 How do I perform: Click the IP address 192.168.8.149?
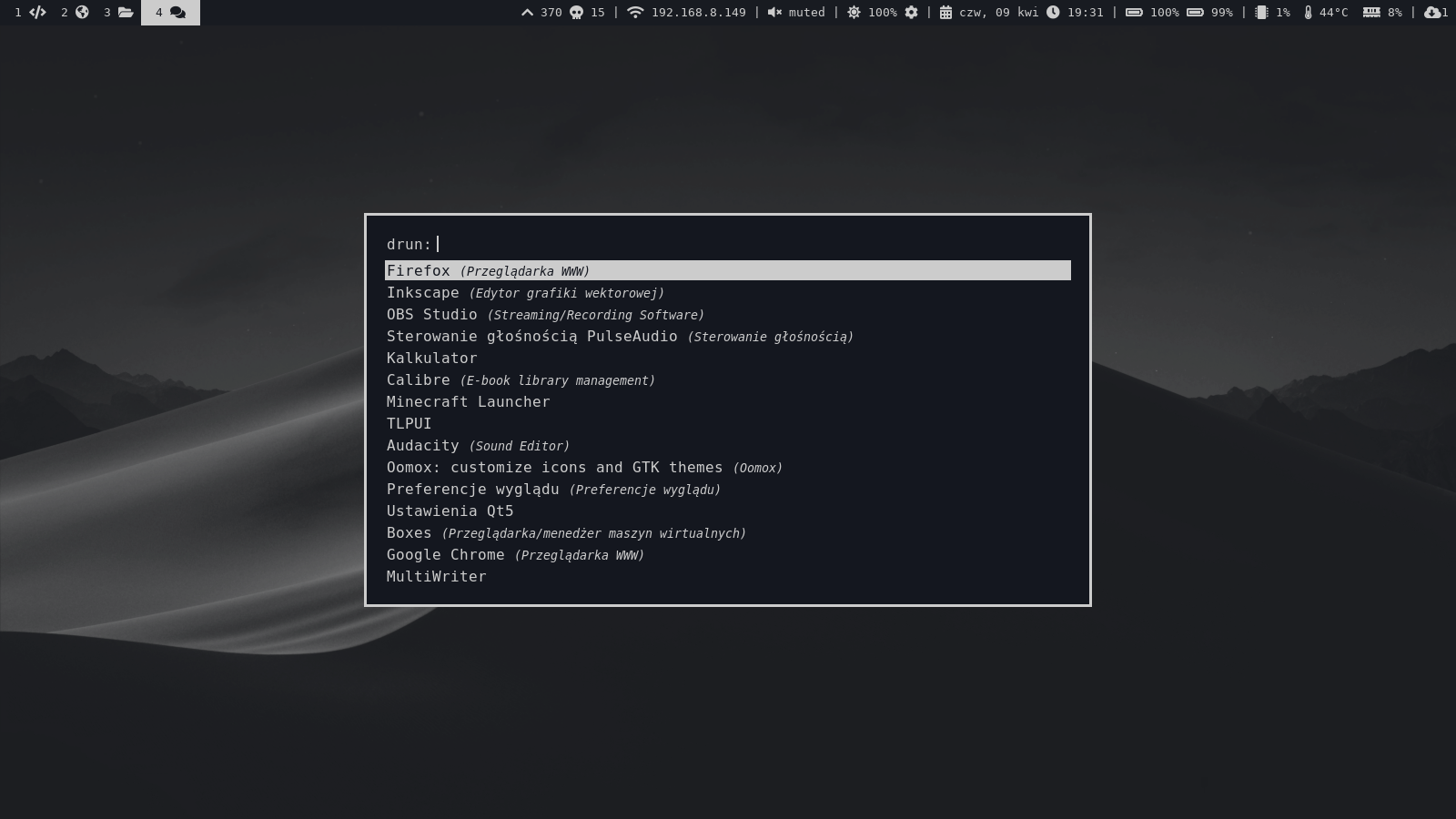tap(698, 13)
